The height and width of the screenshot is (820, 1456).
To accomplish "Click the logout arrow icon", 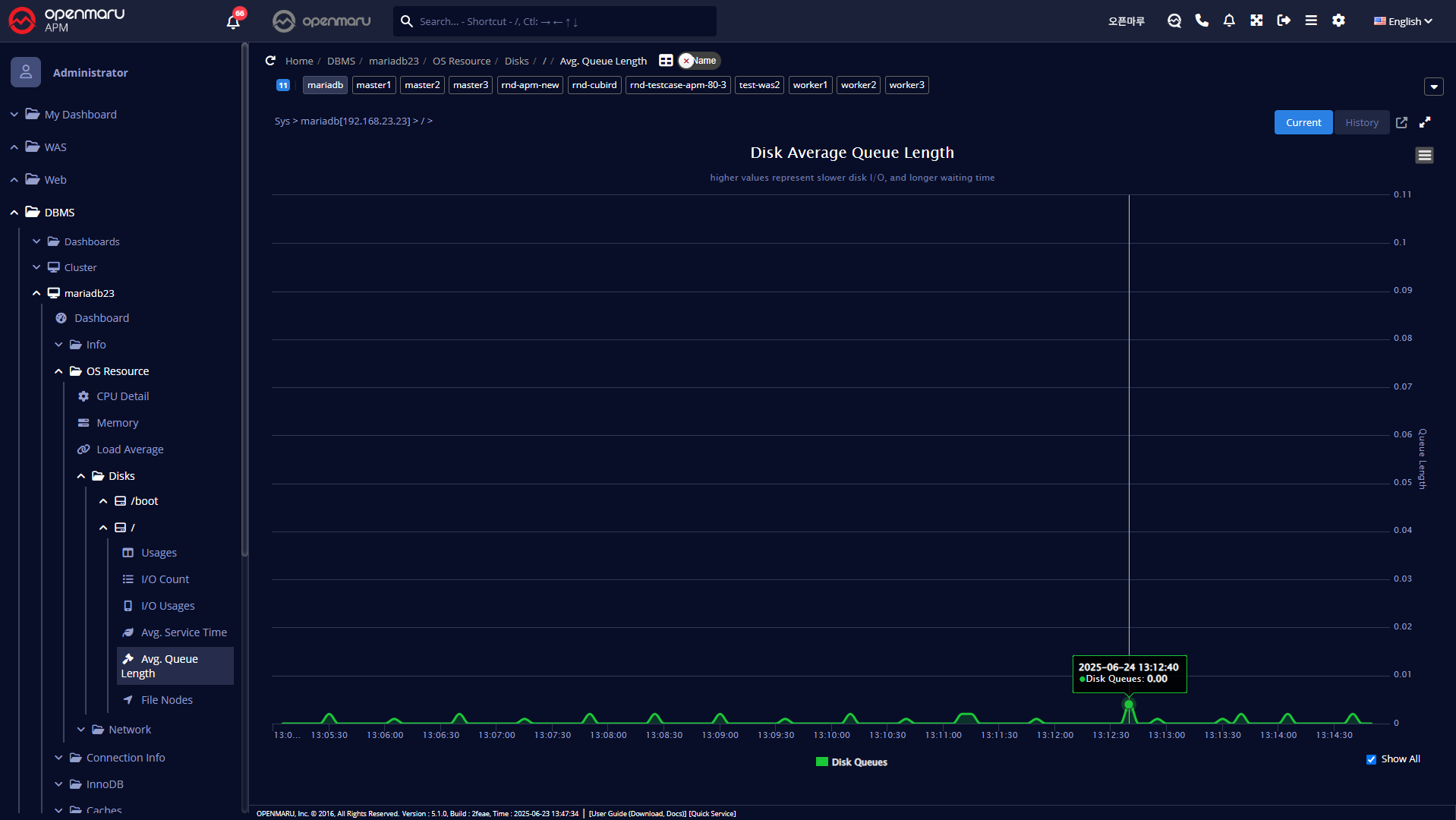I will [1284, 20].
